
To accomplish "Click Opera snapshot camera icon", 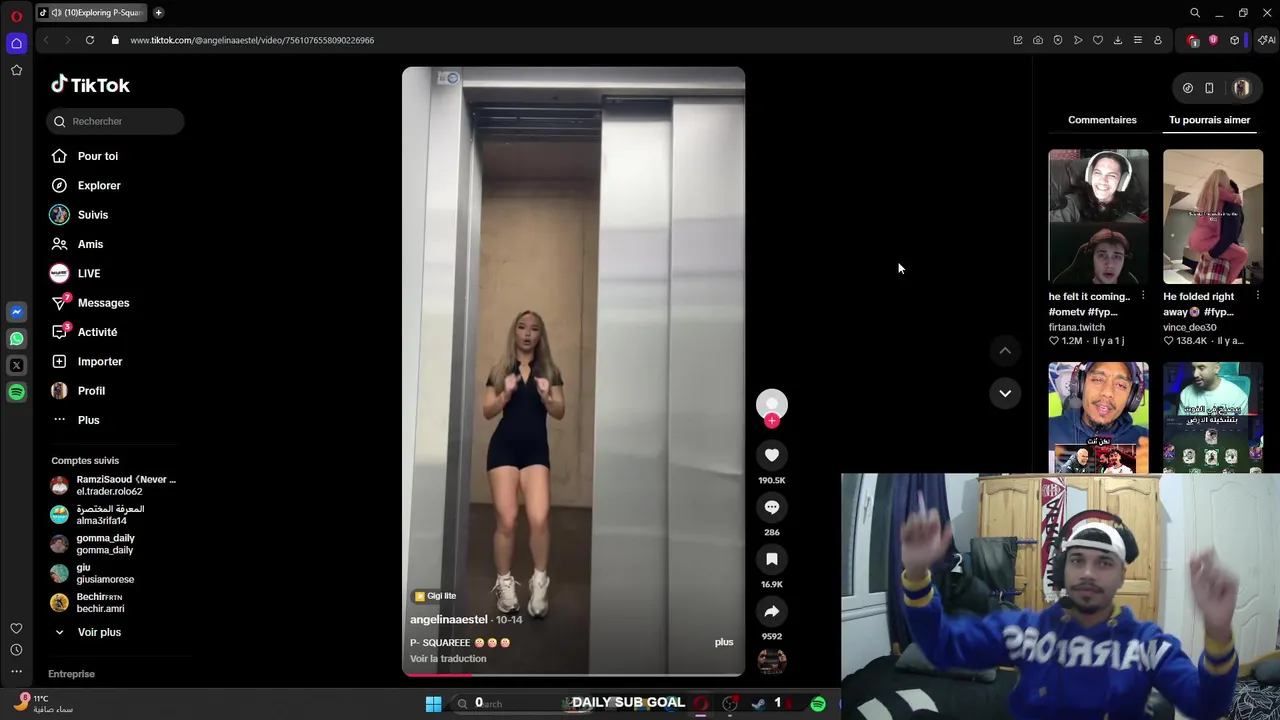I will pos(1038,40).
